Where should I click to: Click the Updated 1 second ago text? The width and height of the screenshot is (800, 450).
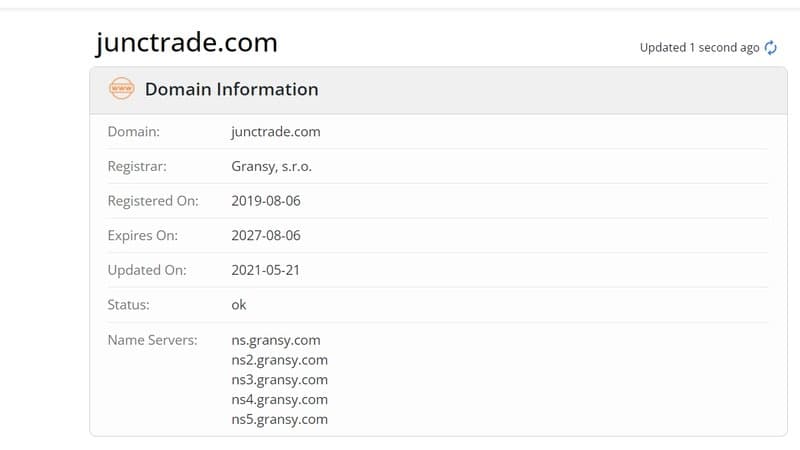tap(699, 47)
